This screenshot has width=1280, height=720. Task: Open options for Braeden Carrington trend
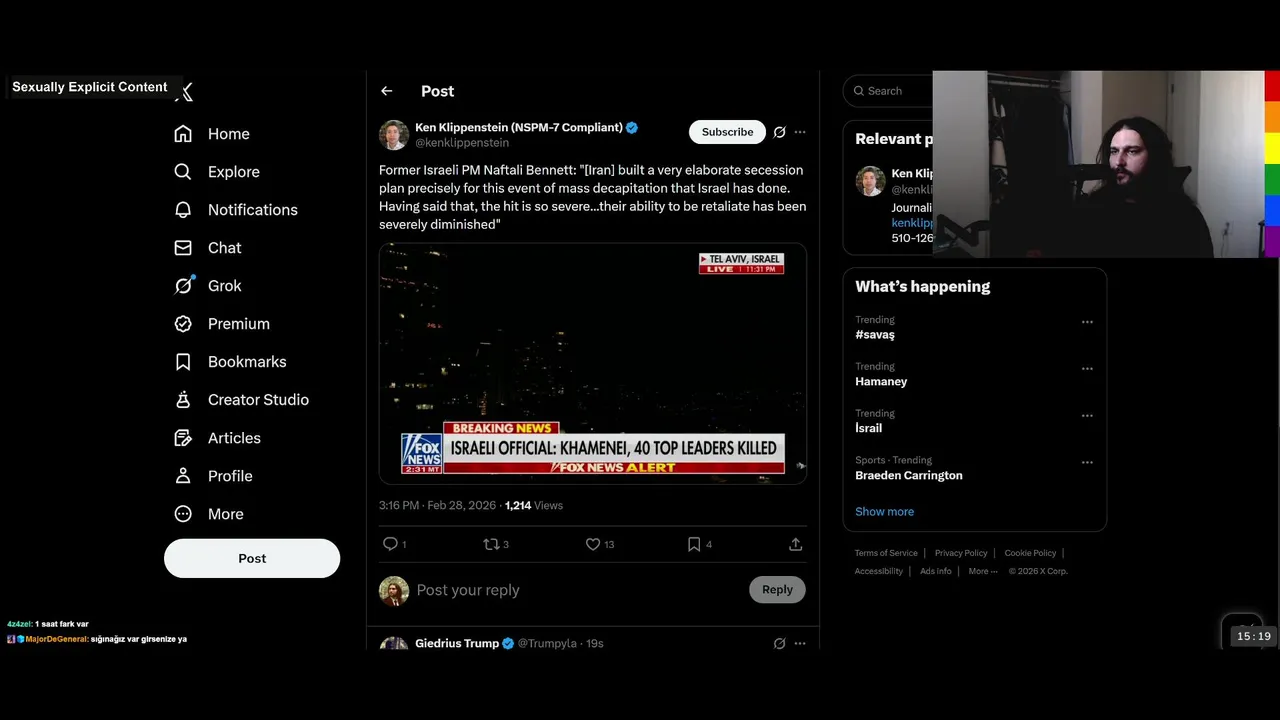1087,463
